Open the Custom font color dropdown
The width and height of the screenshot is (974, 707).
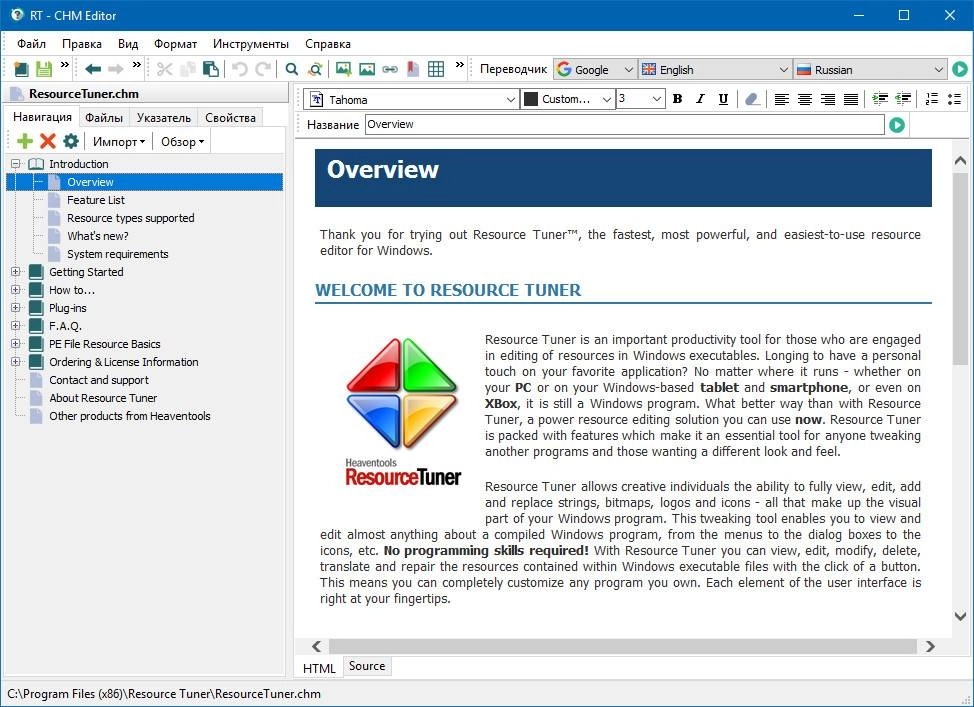pyautogui.click(x=568, y=99)
